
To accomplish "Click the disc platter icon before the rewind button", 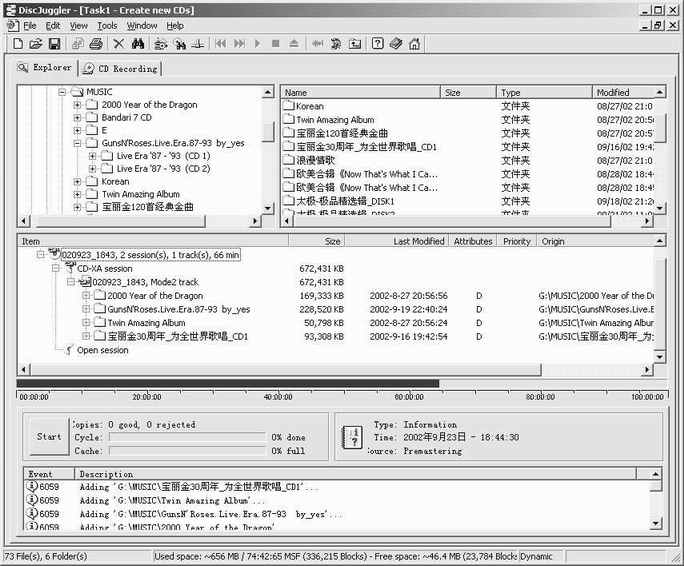I will click(x=198, y=44).
